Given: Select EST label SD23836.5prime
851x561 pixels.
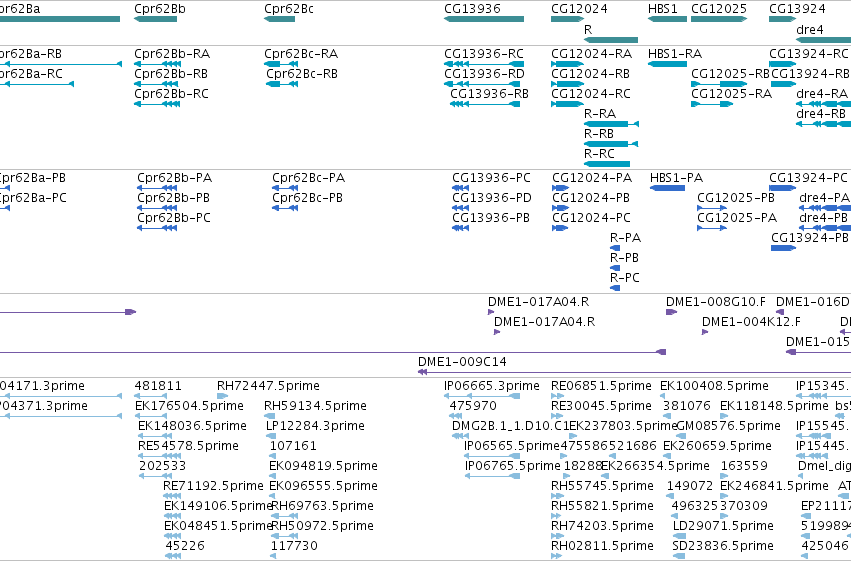Looking at the screenshot, I should (723, 546).
